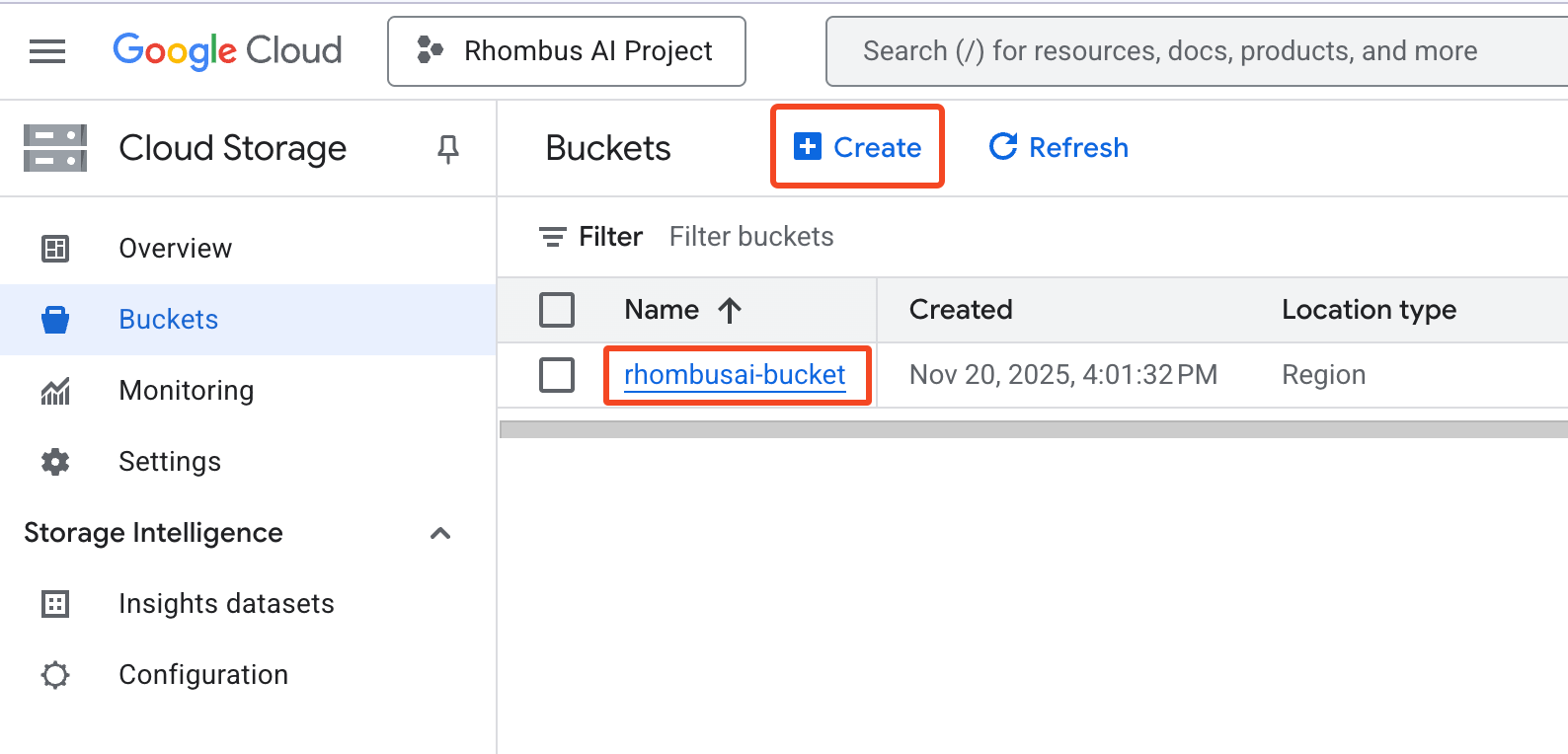Click the Location type column header
The image size is (1568, 754).
(x=1369, y=310)
